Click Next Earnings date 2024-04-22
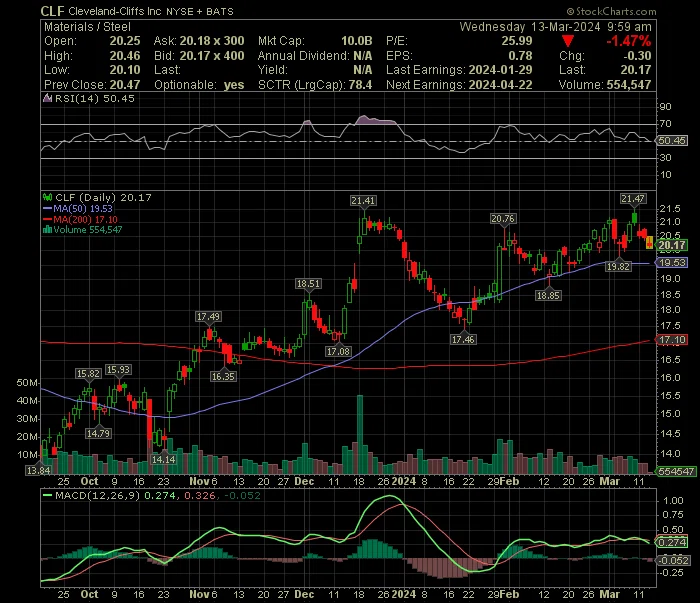The height and width of the screenshot is (603, 700). [500, 85]
